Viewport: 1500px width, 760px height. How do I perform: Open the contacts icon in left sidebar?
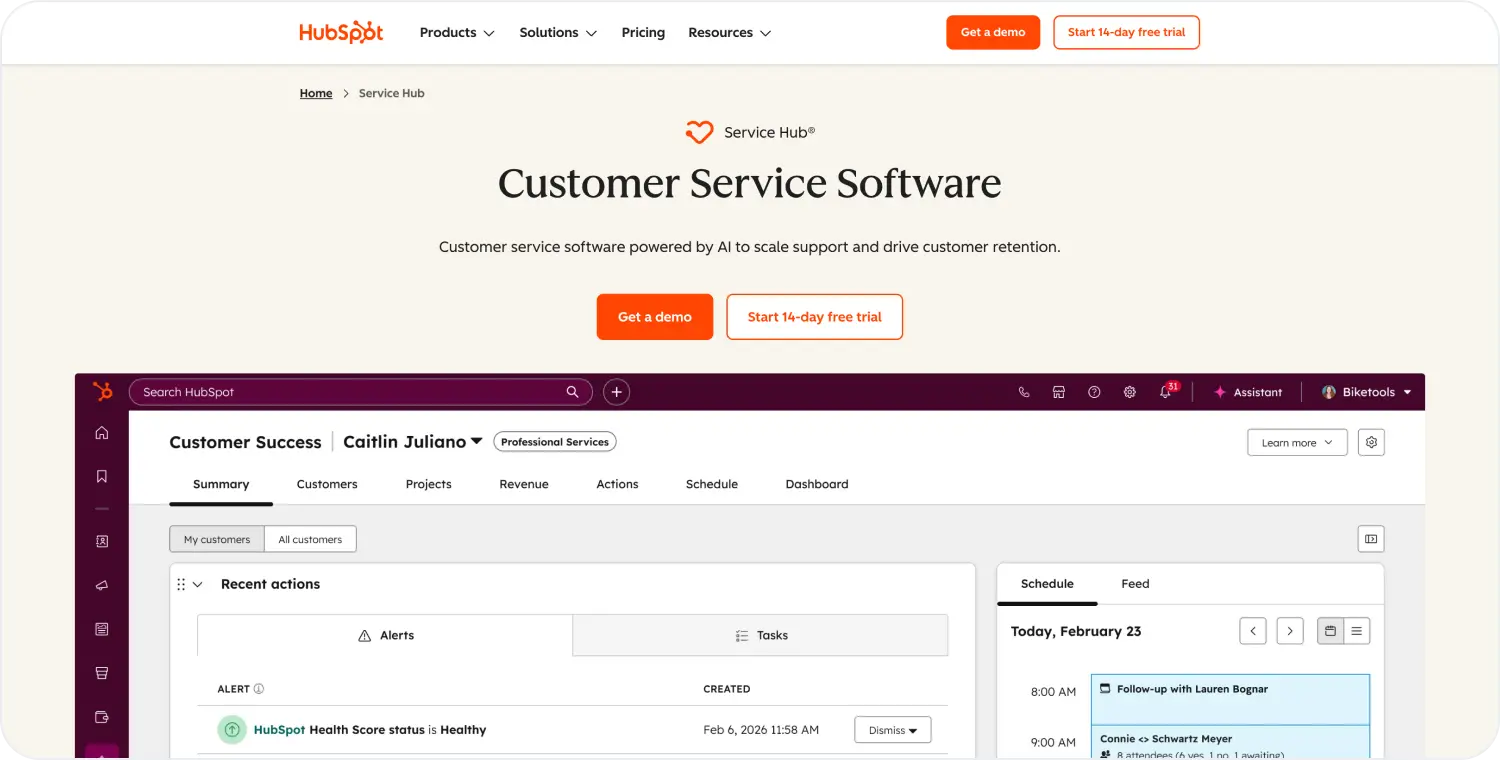point(102,541)
